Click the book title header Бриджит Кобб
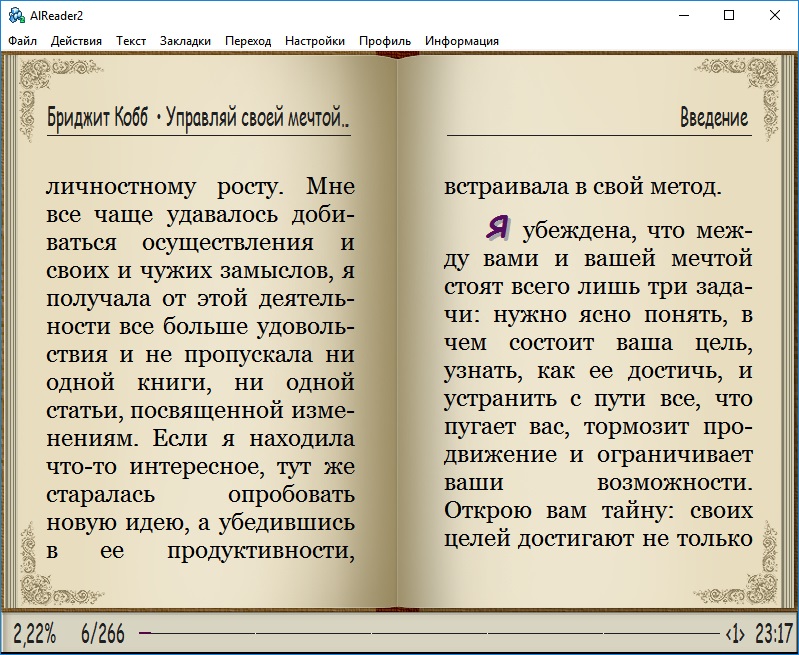This screenshot has width=799, height=655. (x=198, y=118)
